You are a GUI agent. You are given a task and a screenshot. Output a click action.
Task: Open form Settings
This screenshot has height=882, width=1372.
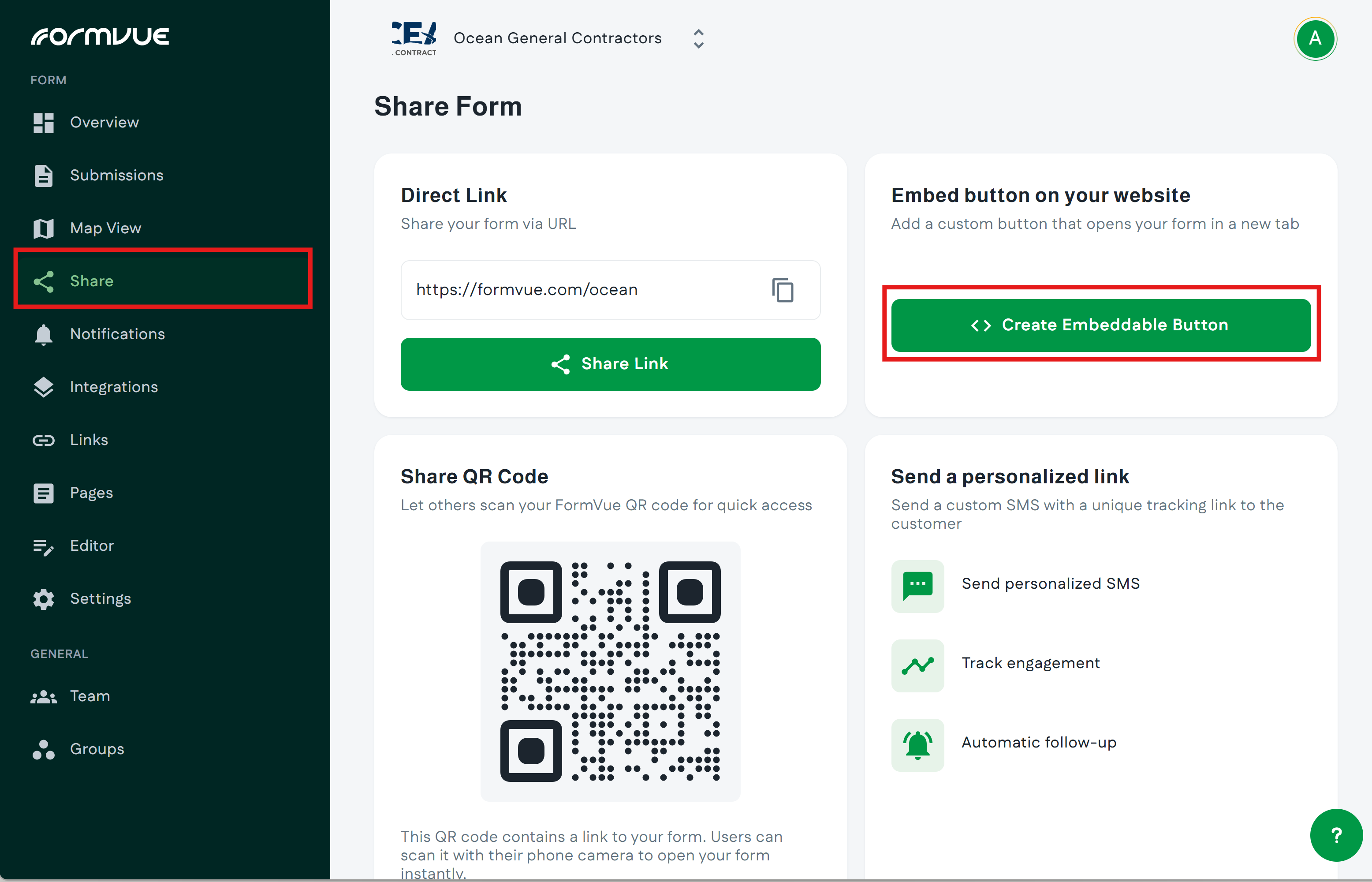[100, 598]
